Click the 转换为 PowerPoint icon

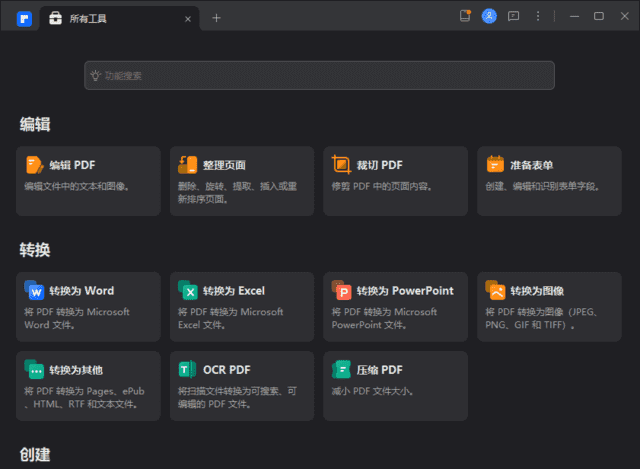[342, 291]
